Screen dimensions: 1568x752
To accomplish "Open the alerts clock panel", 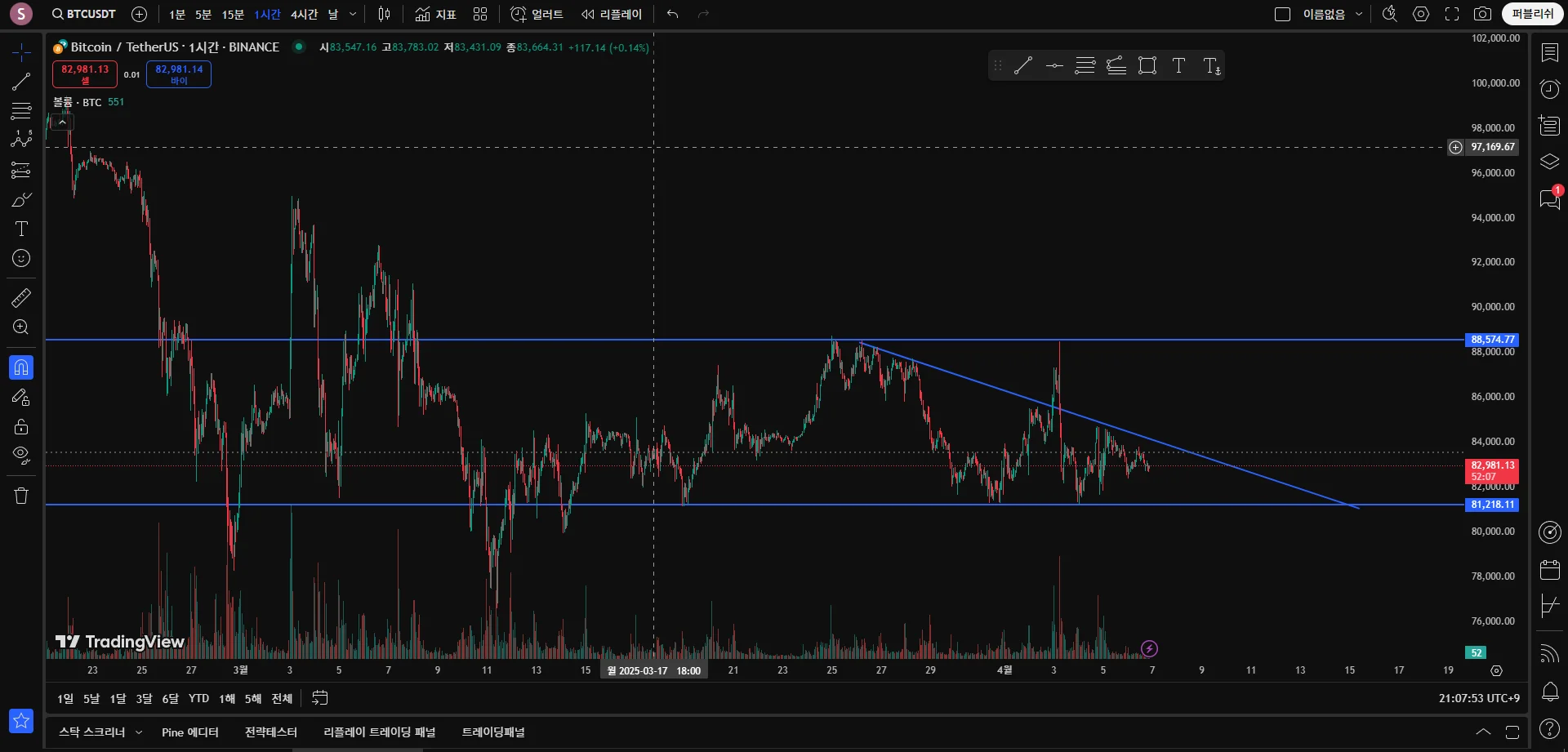I will pyautogui.click(x=1550, y=89).
